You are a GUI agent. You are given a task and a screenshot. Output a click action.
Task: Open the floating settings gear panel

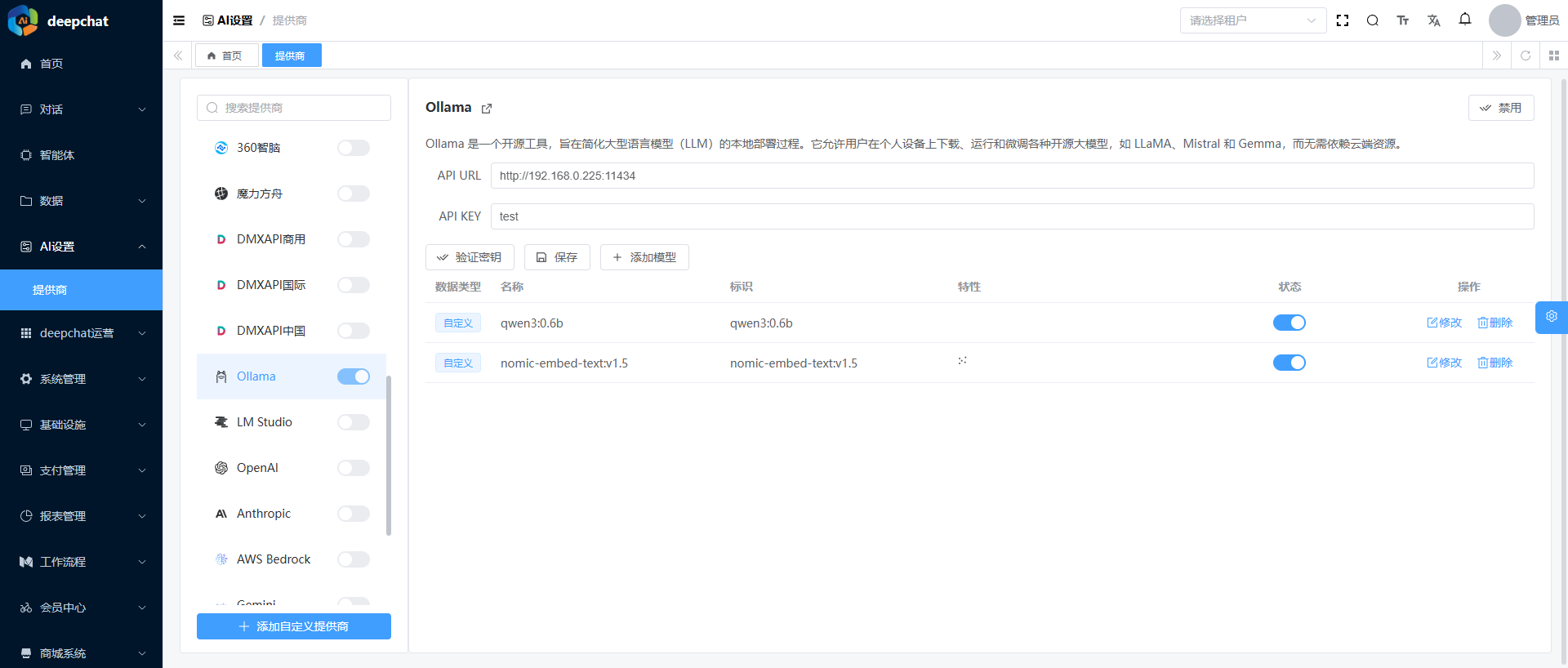tap(1552, 317)
